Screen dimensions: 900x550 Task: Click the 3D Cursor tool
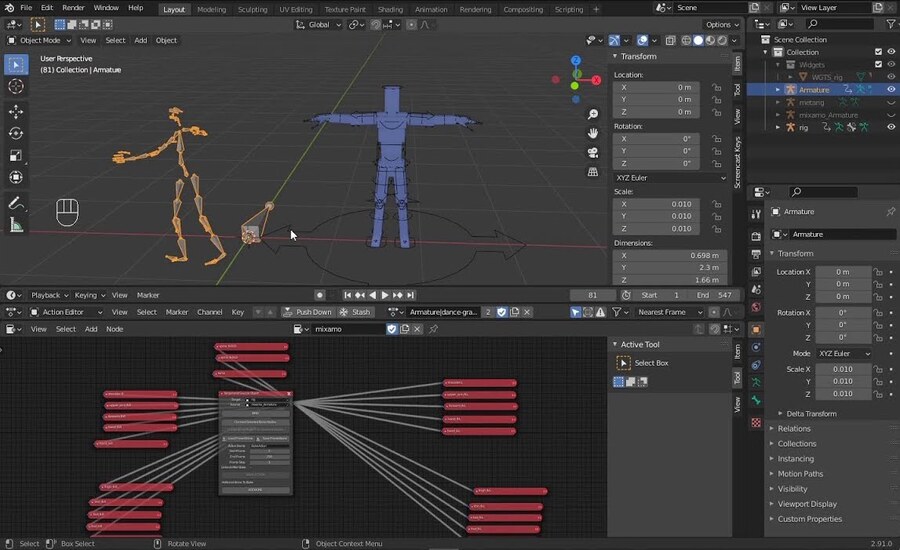[16, 86]
